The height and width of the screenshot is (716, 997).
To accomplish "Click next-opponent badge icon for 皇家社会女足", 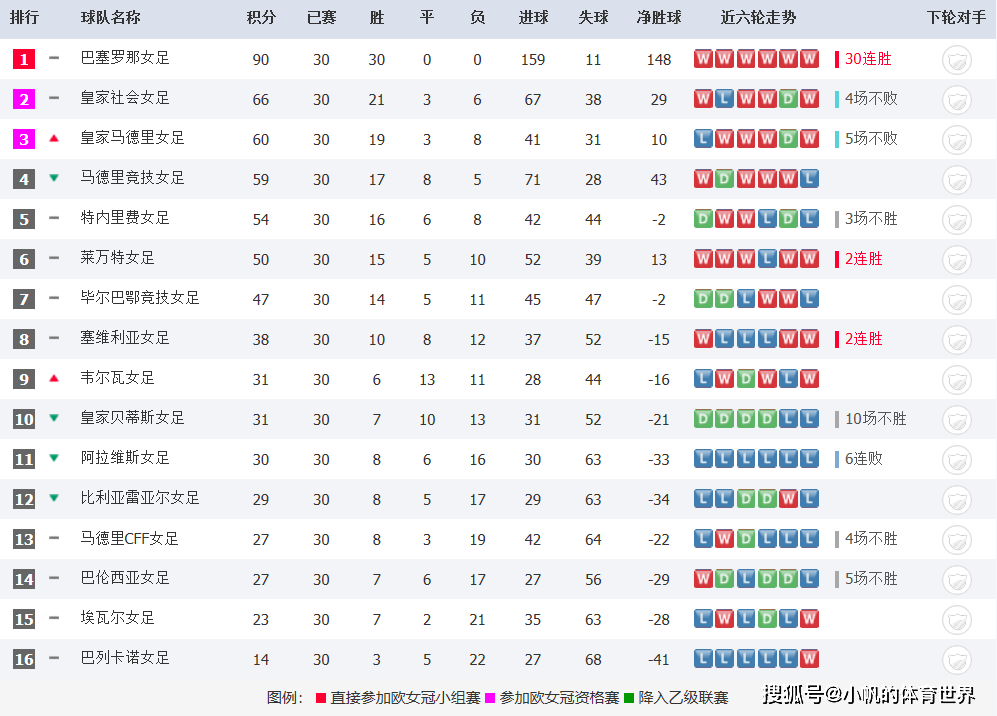I will coord(956,100).
